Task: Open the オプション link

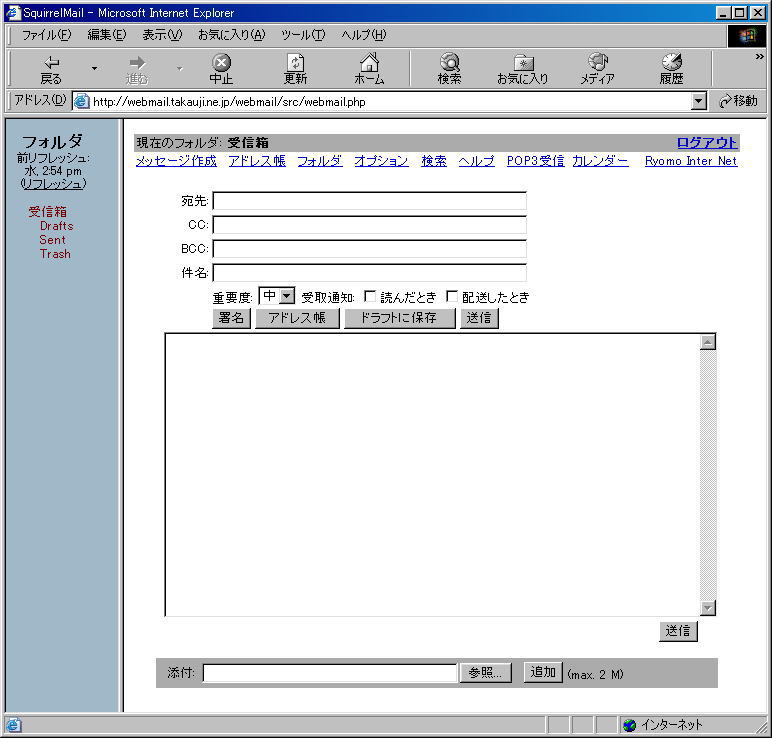Action: click(382, 161)
